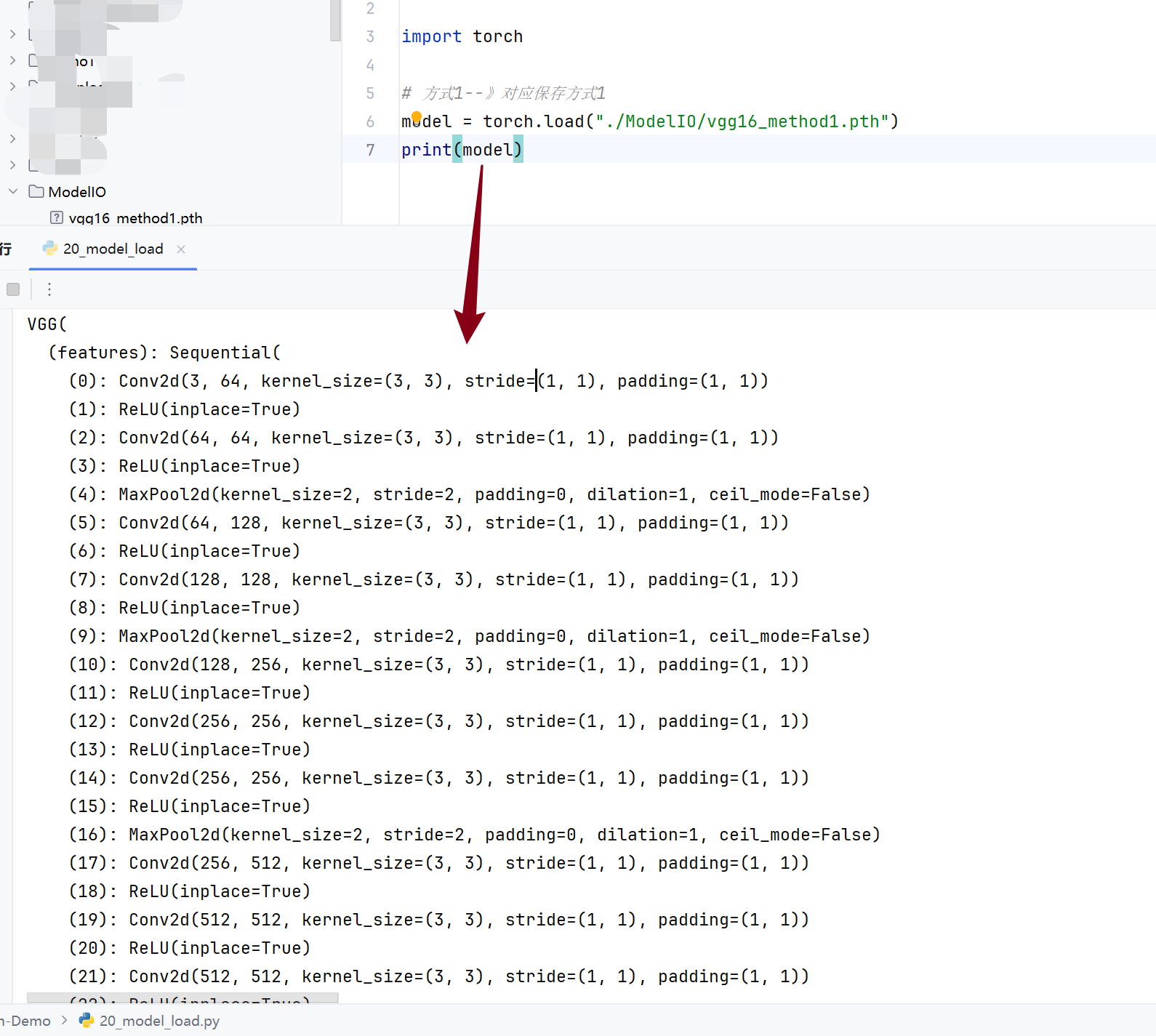Click the unknown file type icon for vgg16_method1.pth
Viewport: 1156px width, 1036px height.
click(57, 217)
